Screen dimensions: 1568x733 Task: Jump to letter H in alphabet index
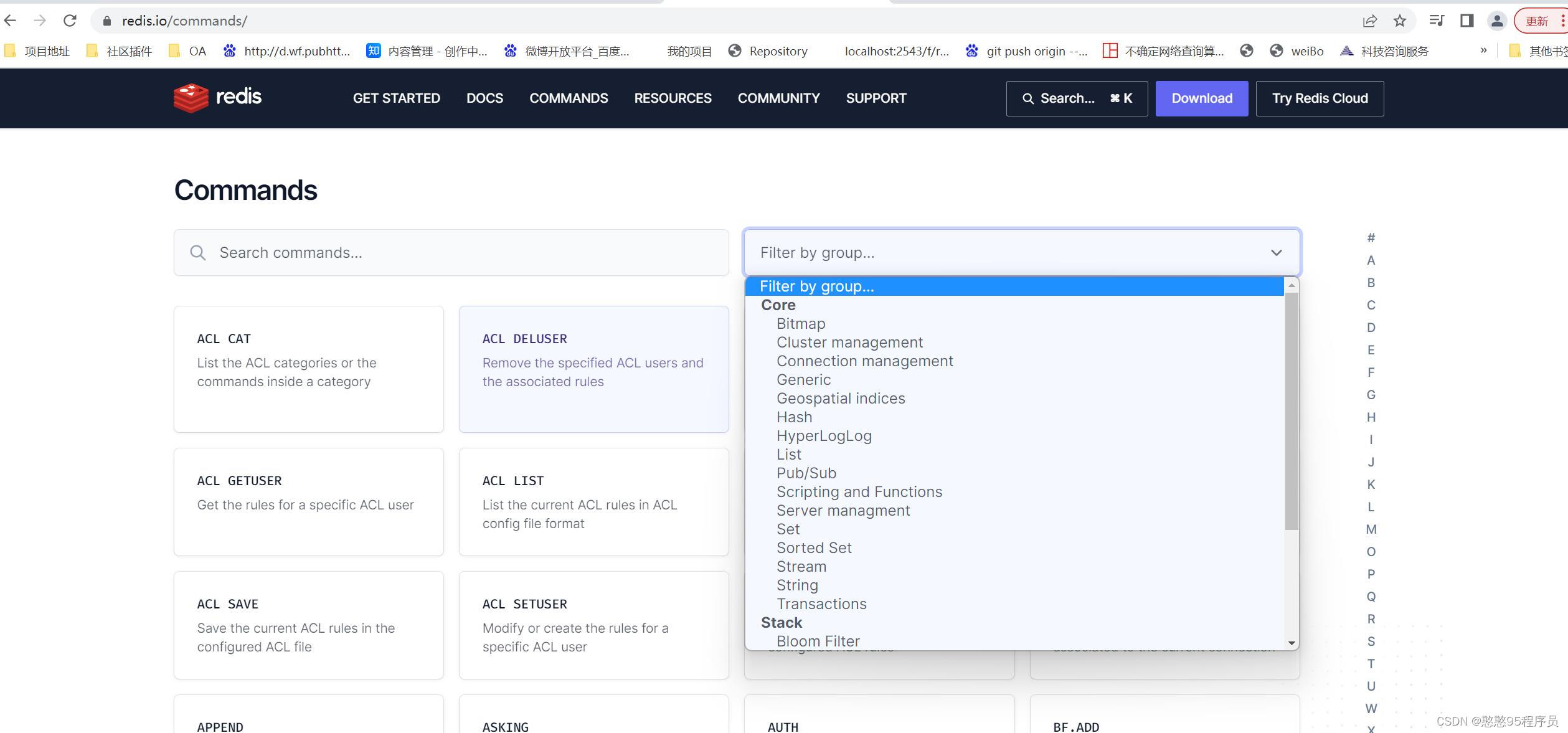[x=1371, y=417]
